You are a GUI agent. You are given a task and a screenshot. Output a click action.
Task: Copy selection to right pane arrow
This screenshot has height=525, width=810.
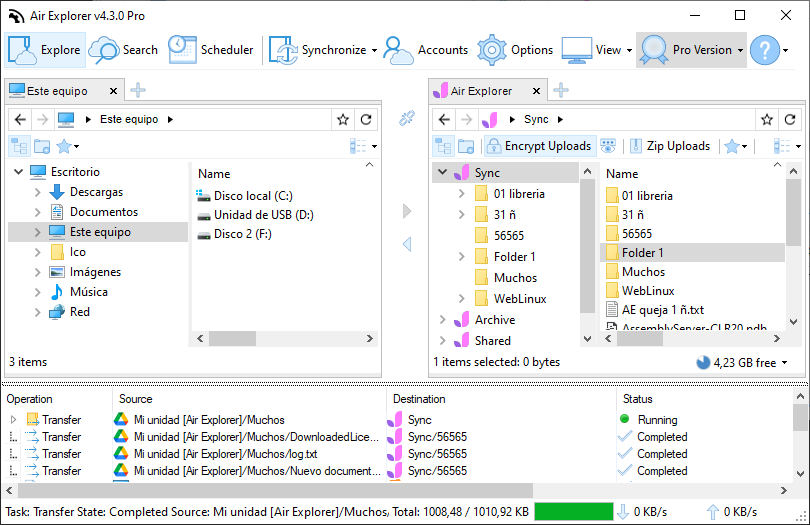point(407,211)
